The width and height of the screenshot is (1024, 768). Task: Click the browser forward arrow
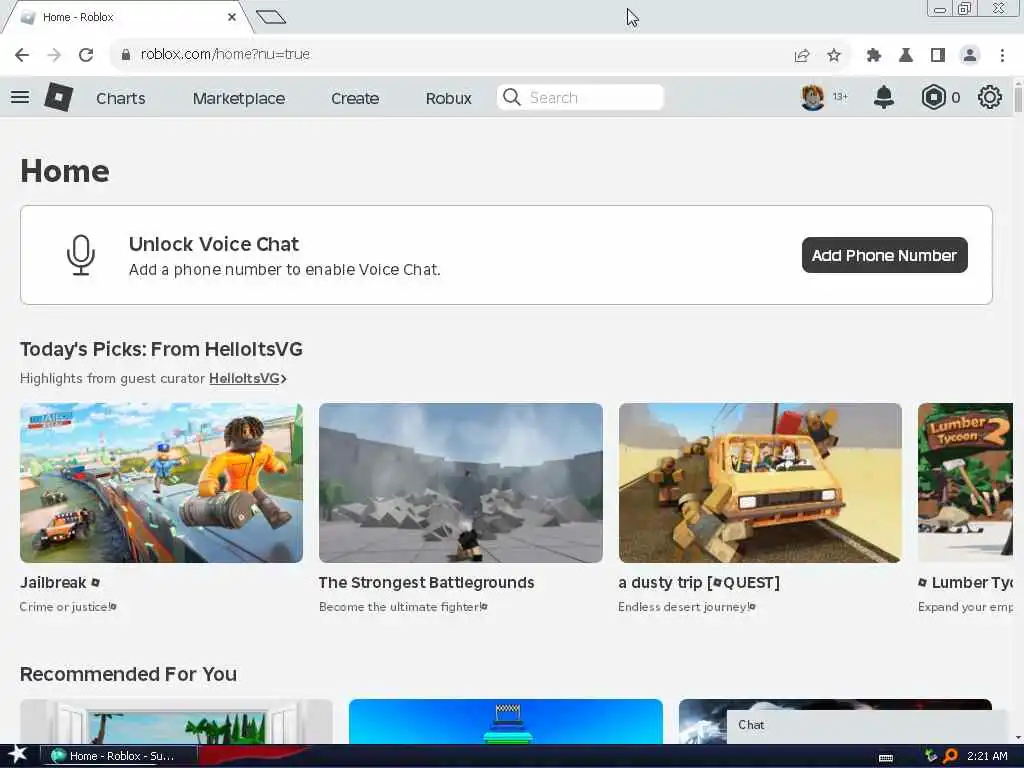[54, 55]
